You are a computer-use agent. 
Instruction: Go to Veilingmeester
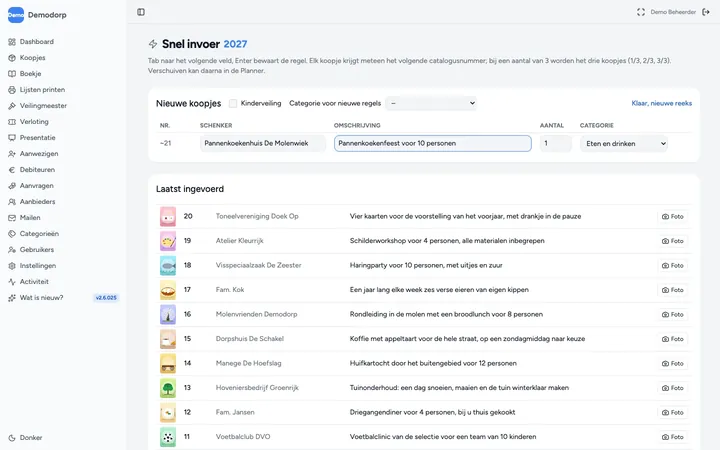tap(43, 106)
